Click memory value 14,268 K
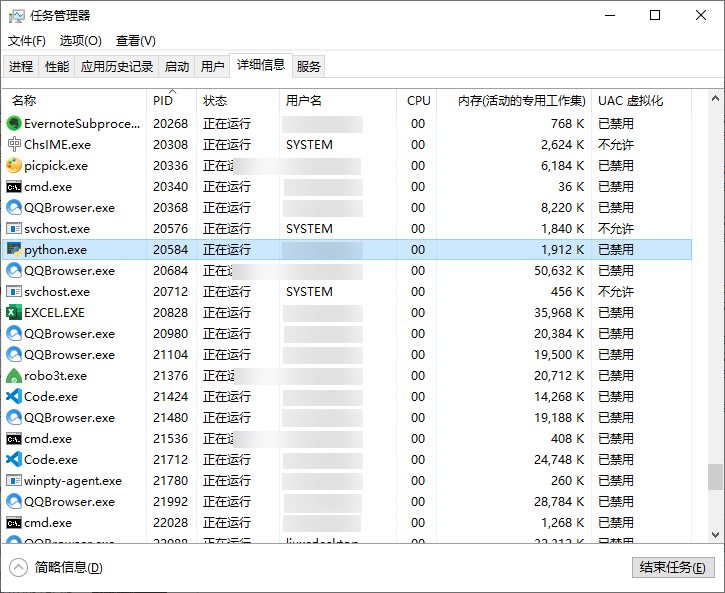This screenshot has height=593, width=725. click(x=559, y=397)
